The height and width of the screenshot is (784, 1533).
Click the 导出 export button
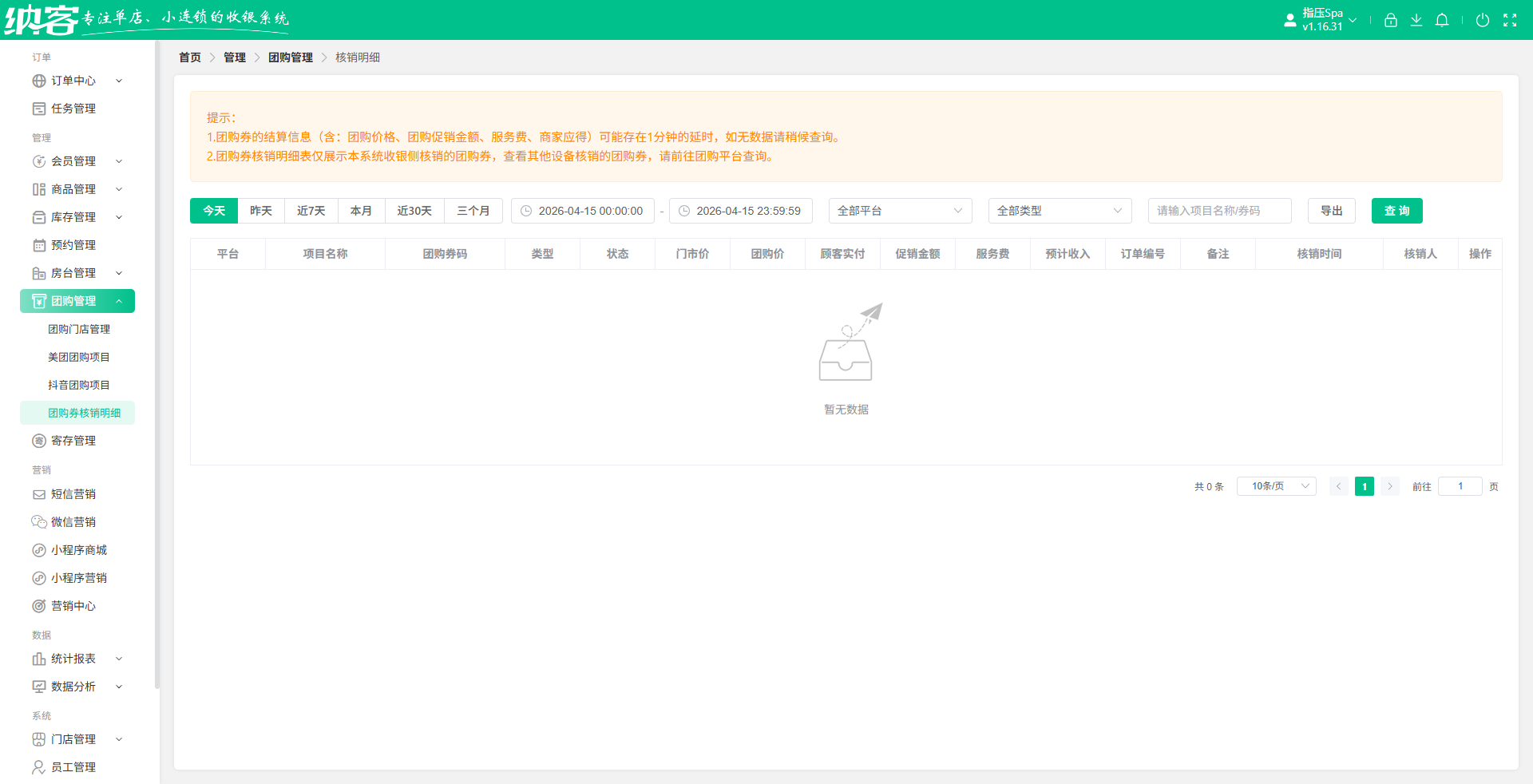(1331, 211)
